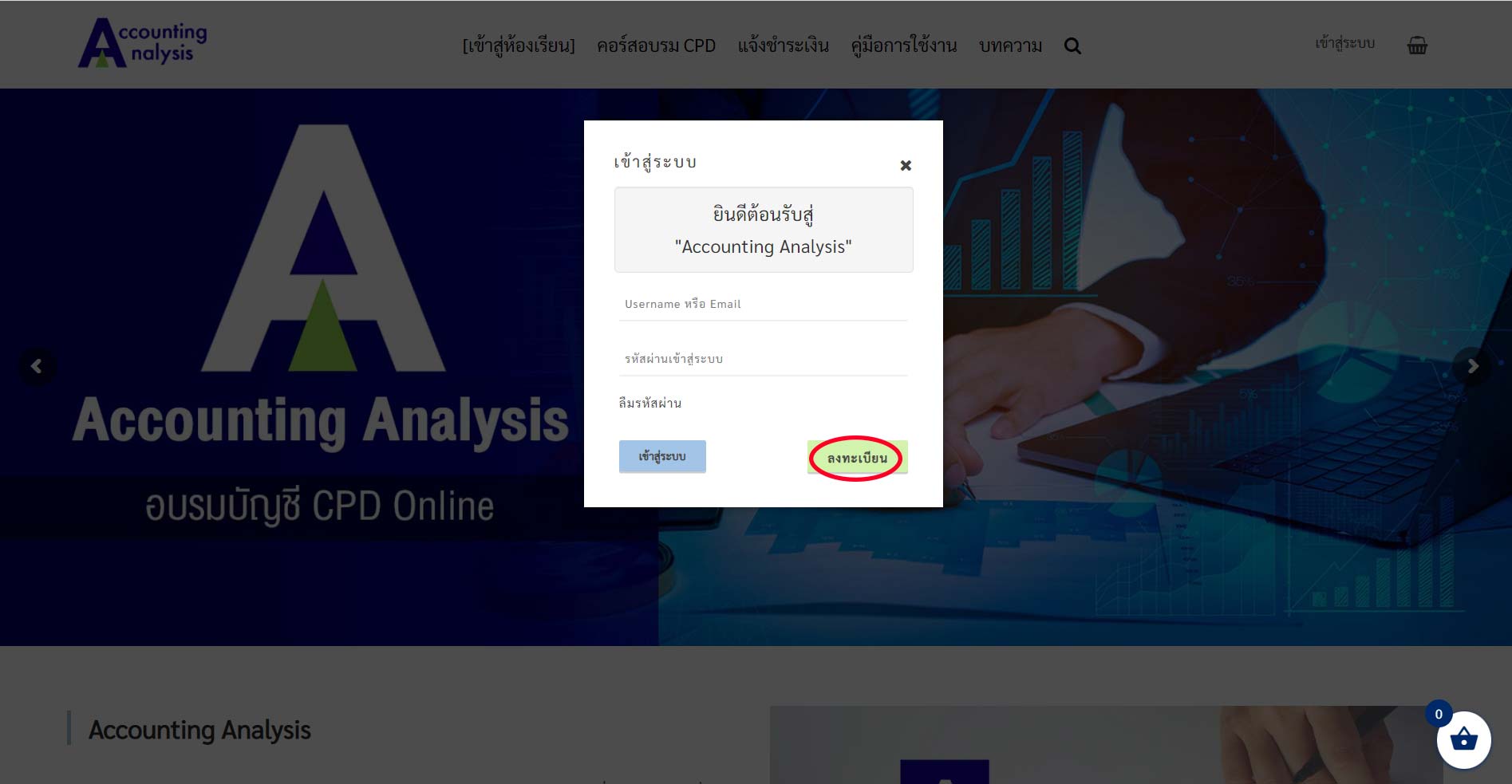Open the shopping basket icon in header
1512x784 pixels.
pos(1417,45)
